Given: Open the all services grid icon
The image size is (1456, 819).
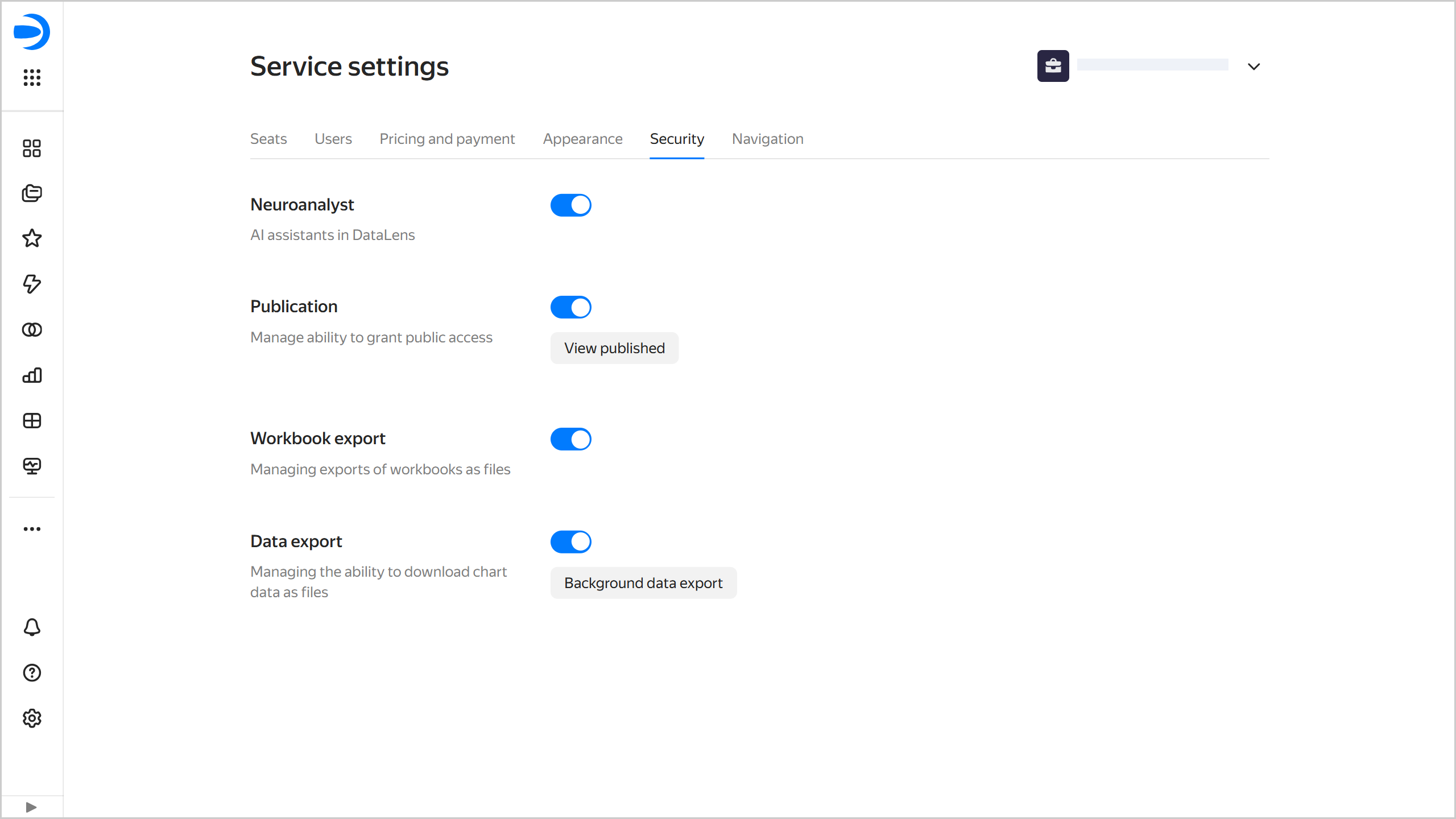Looking at the screenshot, I should [32, 77].
